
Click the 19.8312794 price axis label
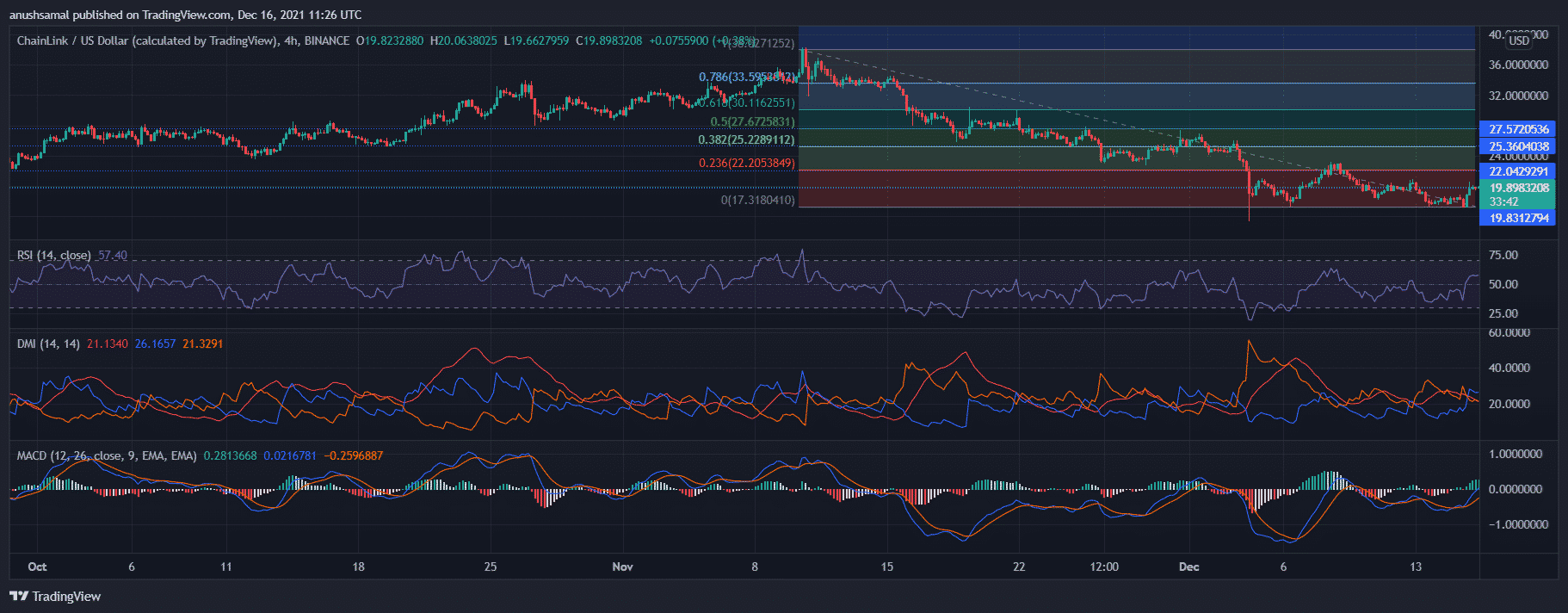[1518, 218]
